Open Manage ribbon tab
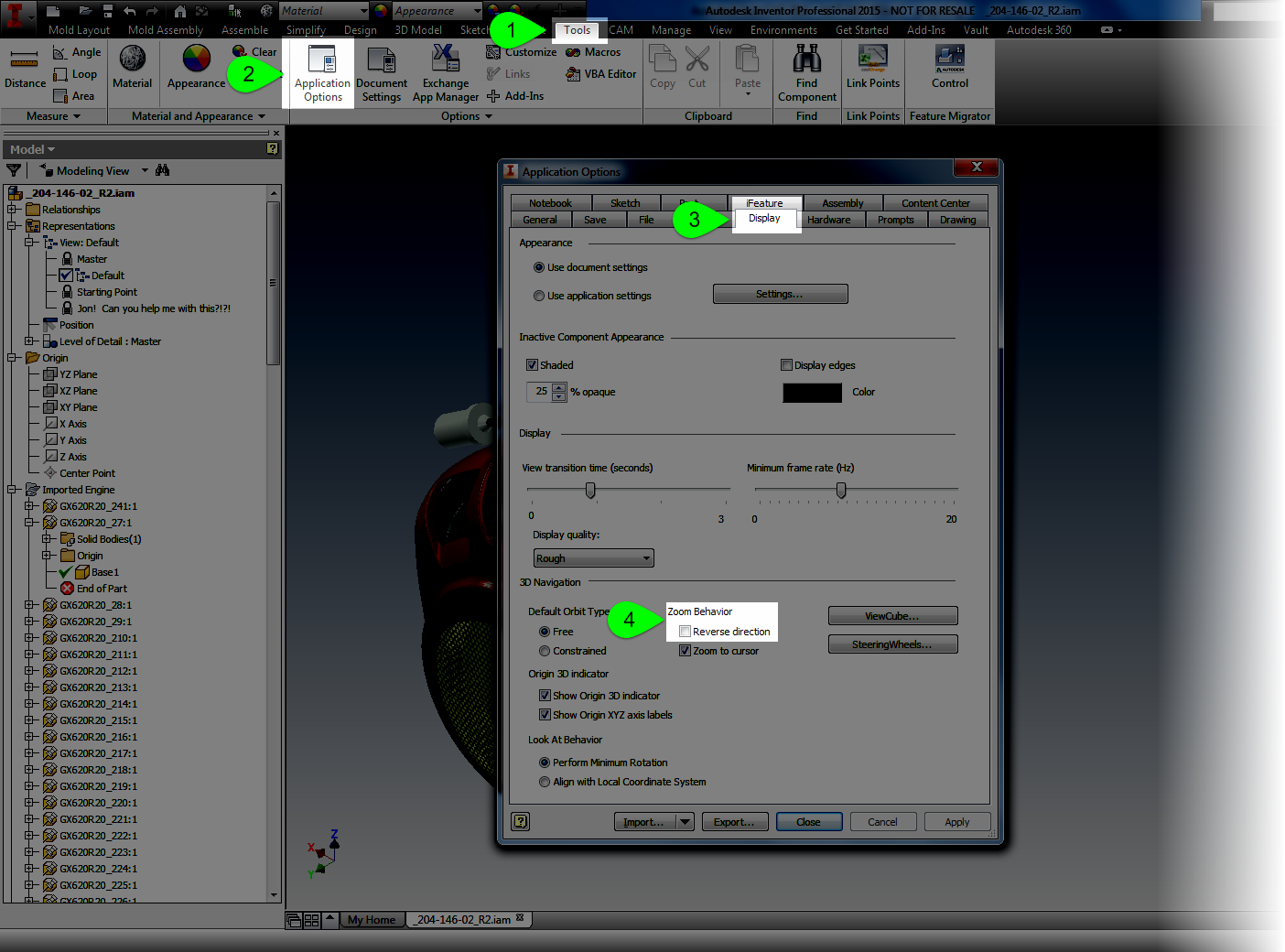 [x=671, y=30]
